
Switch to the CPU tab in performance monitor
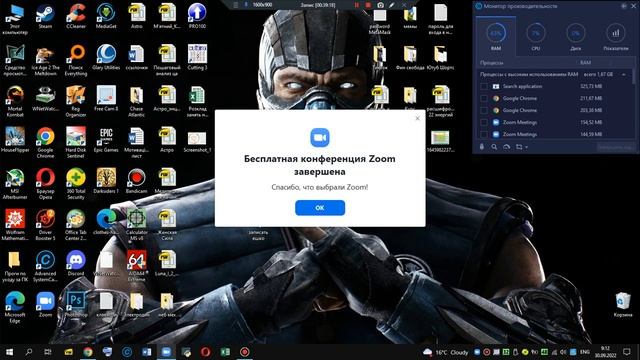(536, 37)
